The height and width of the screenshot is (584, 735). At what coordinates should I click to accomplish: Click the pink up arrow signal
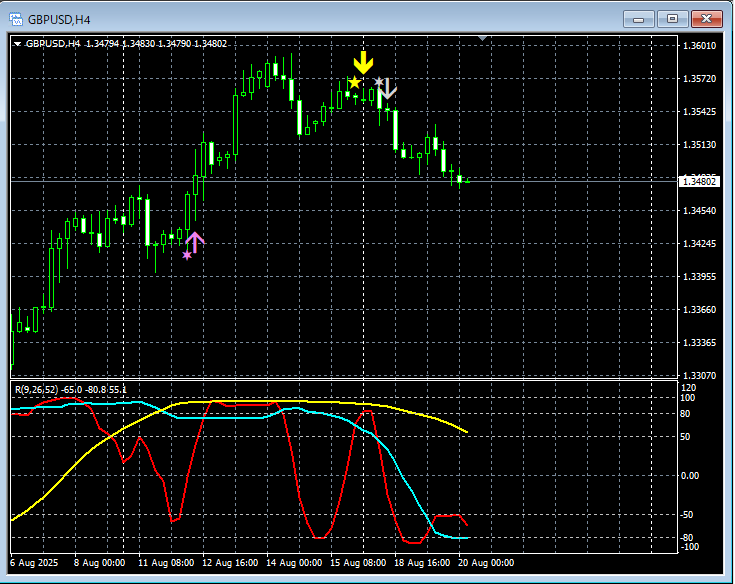point(195,241)
